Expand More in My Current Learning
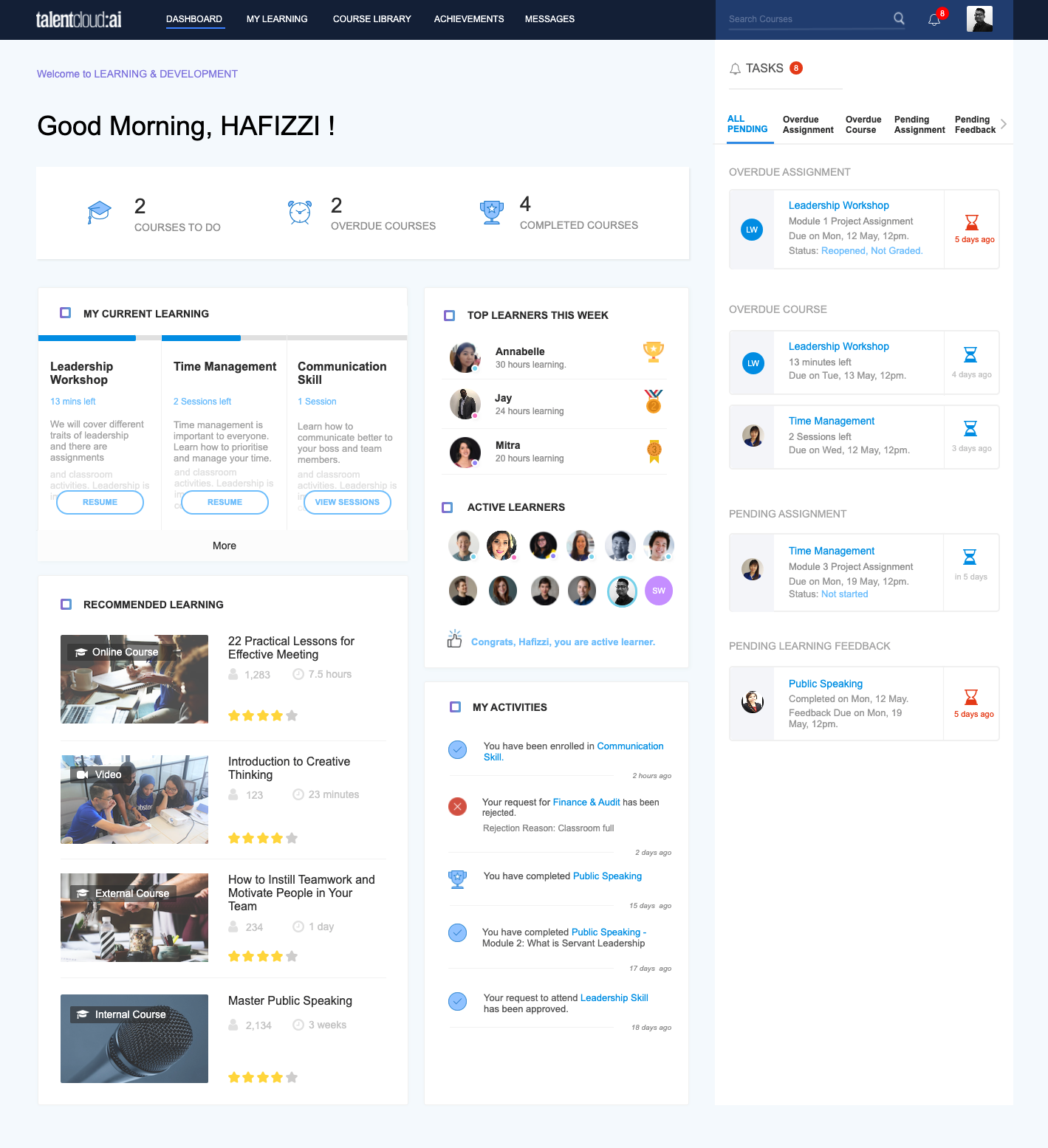1048x1148 pixels. [x=225, y=546]
